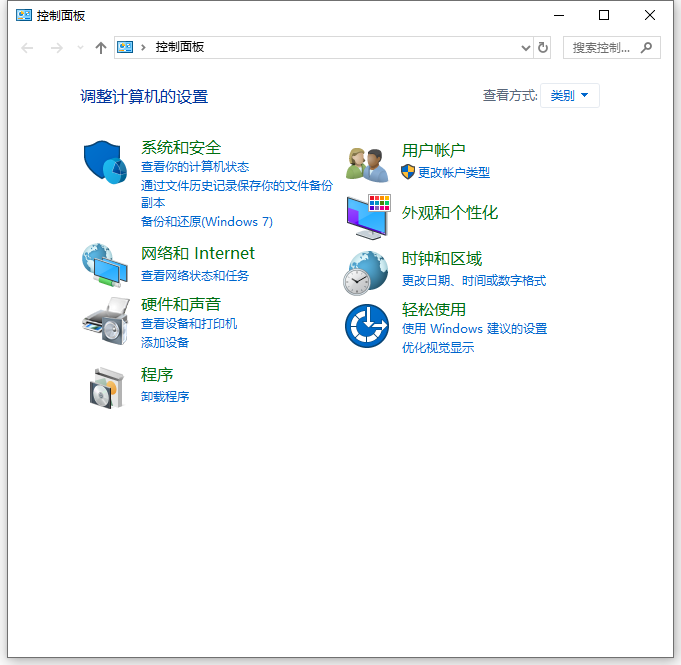Screen dimensions: 681x665
Task: Refresh the control panel view
Action: coord(542,47)
